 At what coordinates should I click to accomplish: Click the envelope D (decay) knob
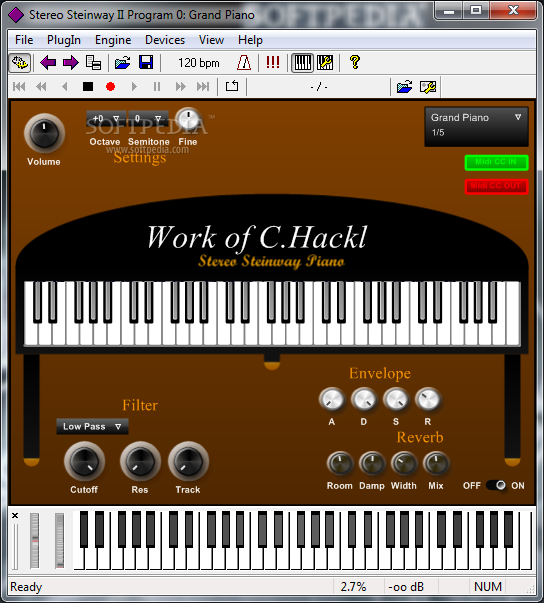click(x=364, y=400)
